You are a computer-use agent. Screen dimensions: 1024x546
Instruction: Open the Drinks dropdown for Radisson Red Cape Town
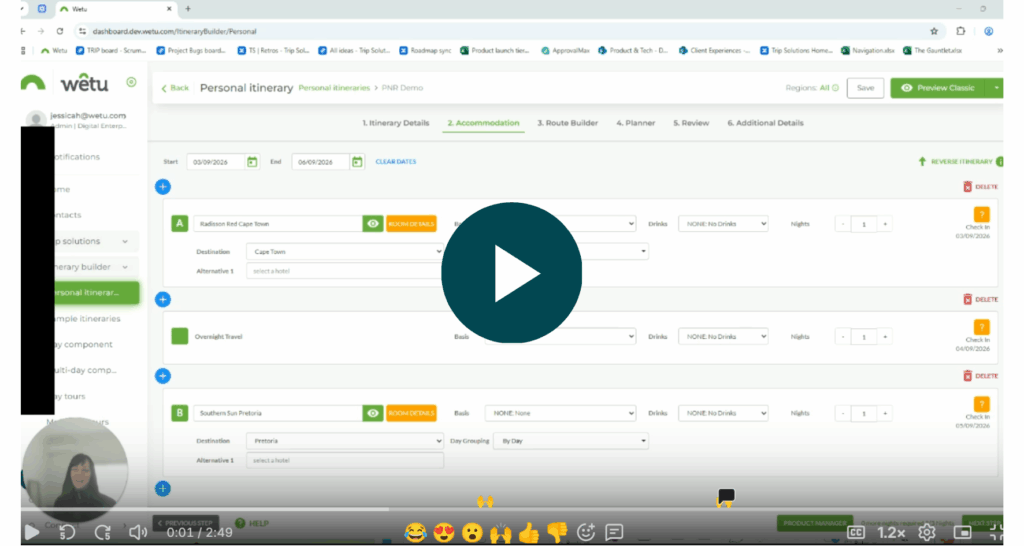point(723,223)
